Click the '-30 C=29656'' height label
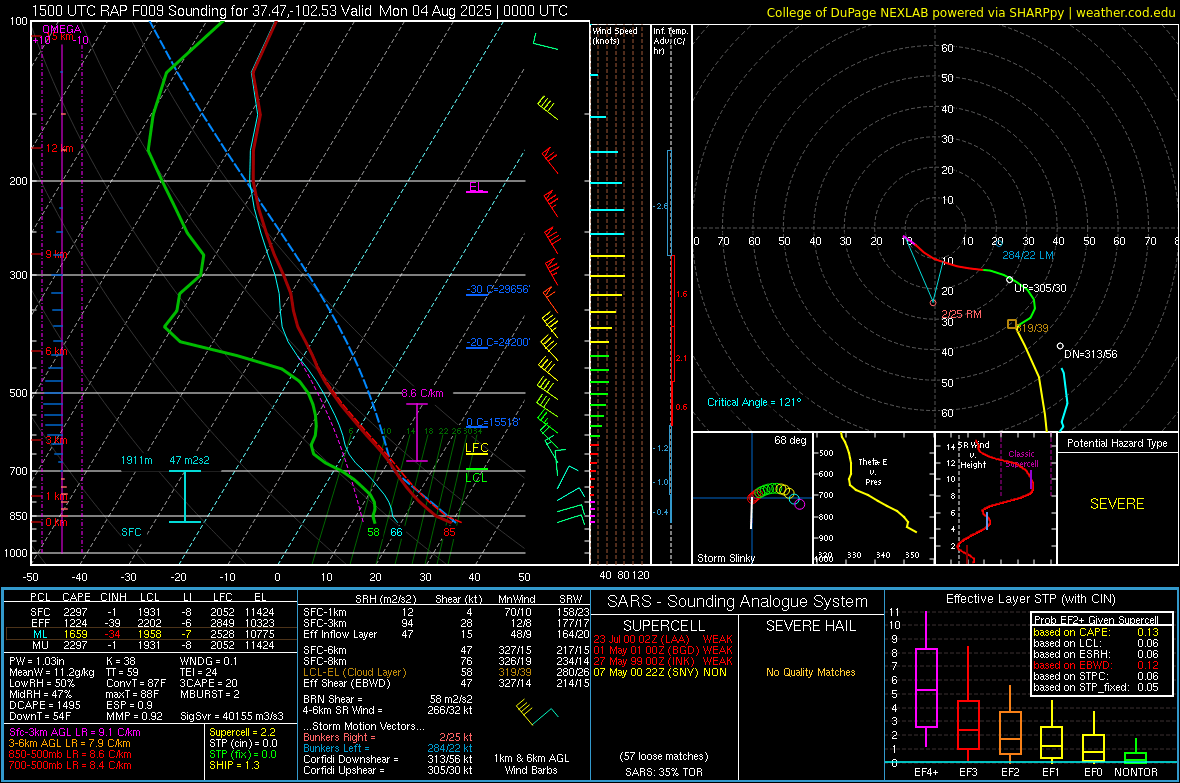This screenshot has height=783, width=1180. 498,289
